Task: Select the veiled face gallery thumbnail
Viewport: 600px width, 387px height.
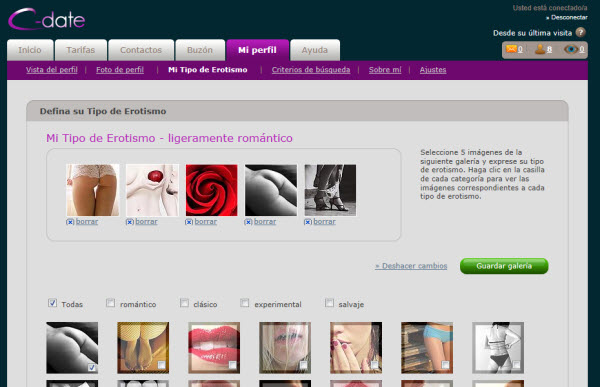Action: (285, 348)
